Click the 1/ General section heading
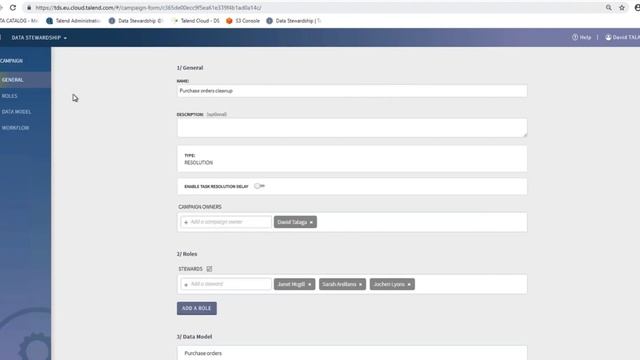The height and width of the screenshot is (360, 640). pos(190,68)
